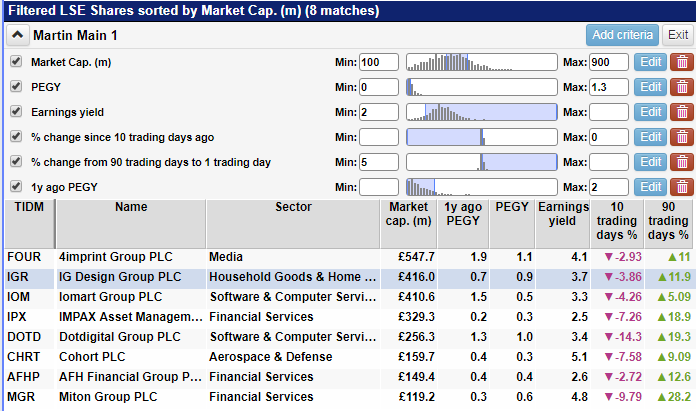Click the Market Cap Min field showing 100

[379, 62]
